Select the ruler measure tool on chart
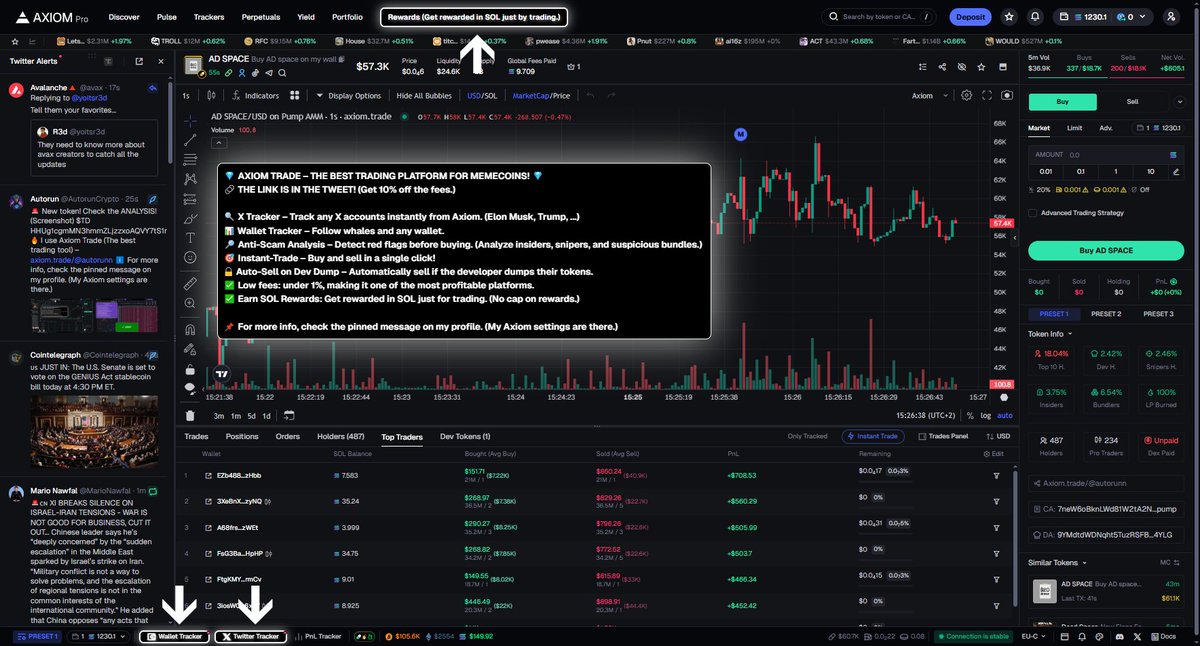 pos(190,284)
